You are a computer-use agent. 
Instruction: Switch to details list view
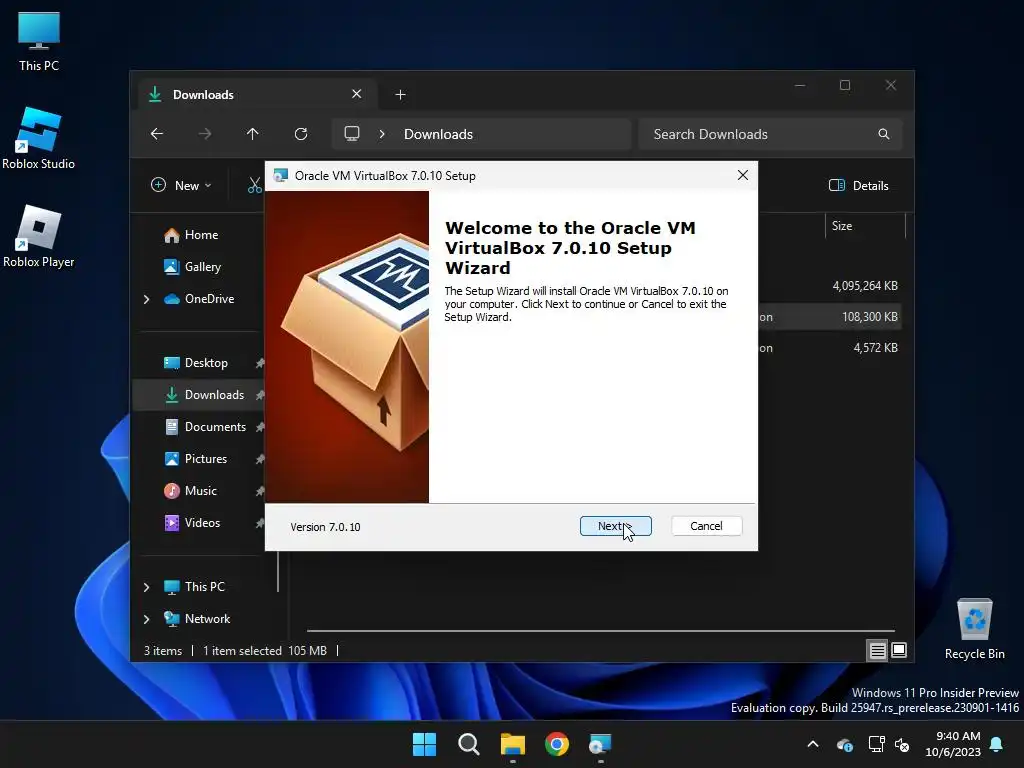tap(877, 650)
